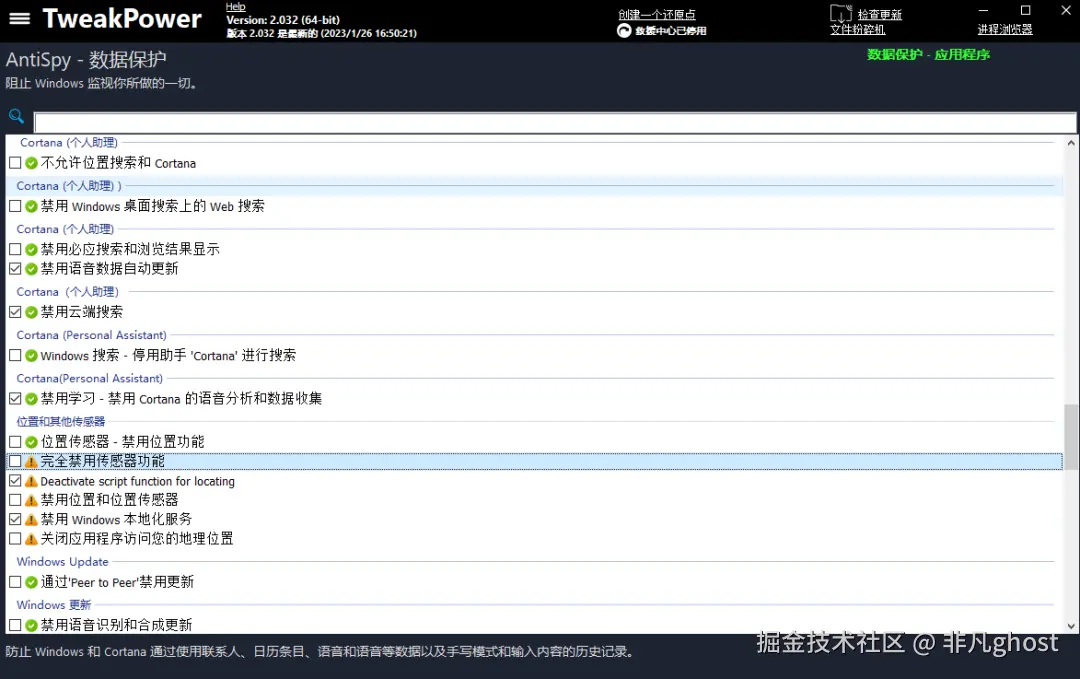1080x679 pixels.
Task: Select group header Windows 更新
Action: point(54,605)
